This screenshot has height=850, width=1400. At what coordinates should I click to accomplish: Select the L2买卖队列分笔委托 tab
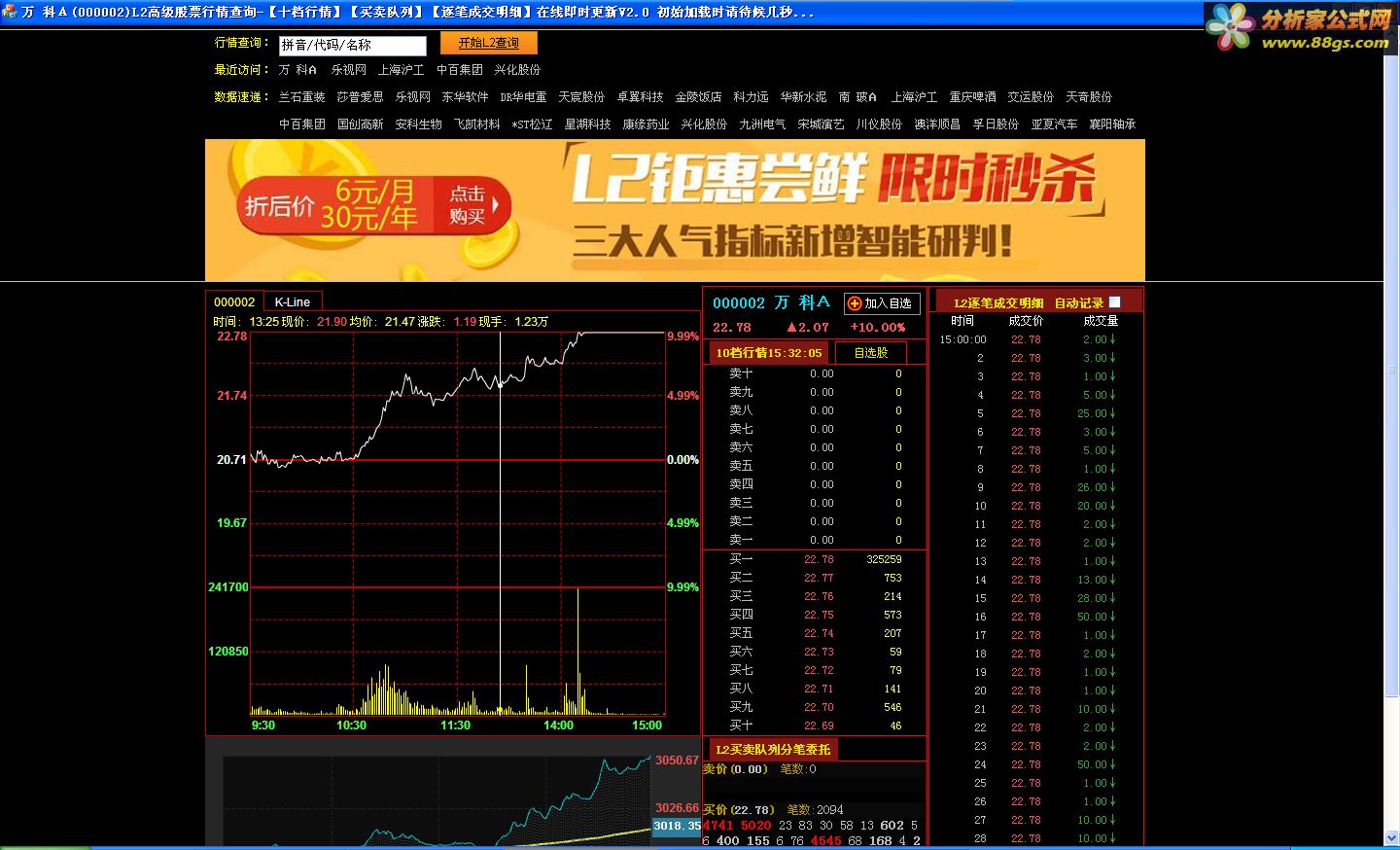tap(773, 749)
